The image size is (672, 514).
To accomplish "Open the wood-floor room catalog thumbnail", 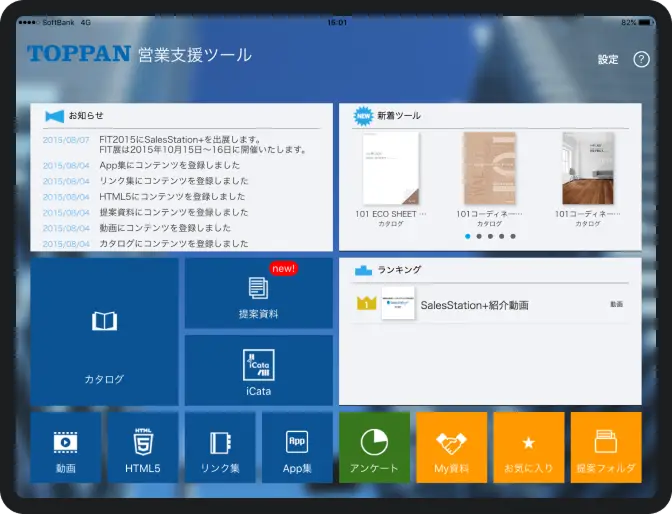I will [x=588, y=168].
